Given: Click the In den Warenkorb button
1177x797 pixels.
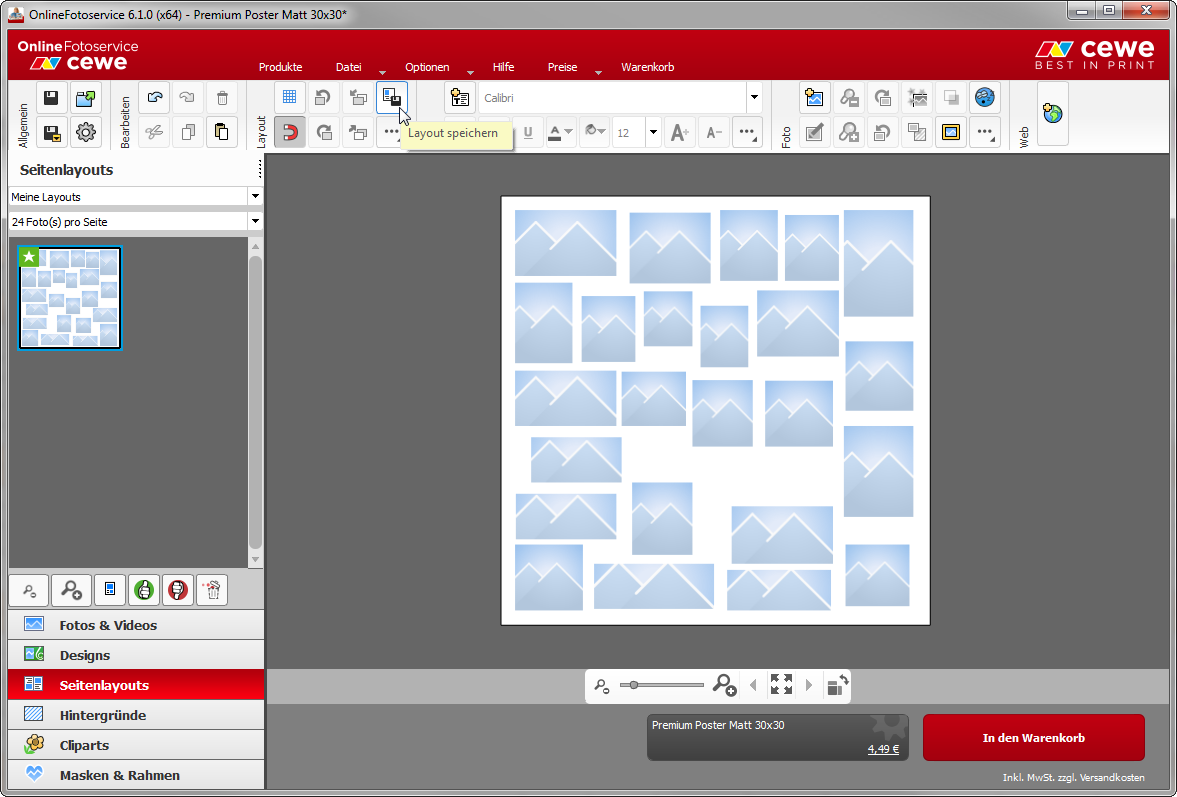Looking at the screenshot, I should pos(1033,738).
